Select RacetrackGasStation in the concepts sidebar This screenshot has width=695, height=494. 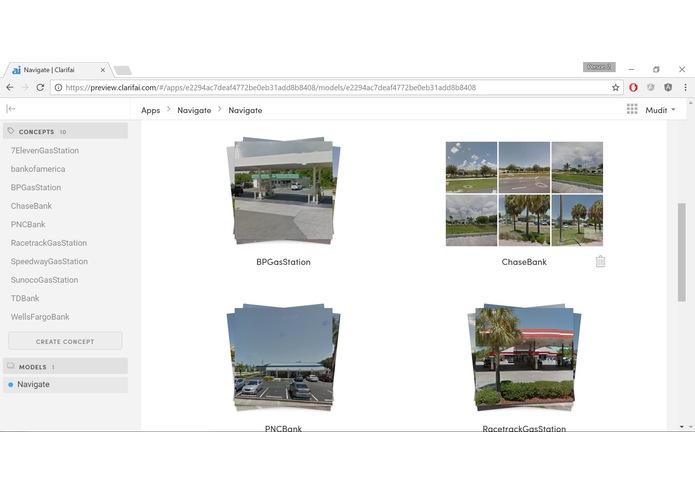coord(49,243)
